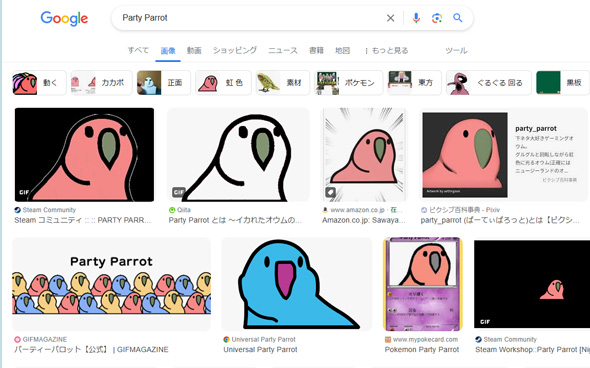Visit Steam Workshop::Party Parrot link
Viewport: 590px width, 368px height.
pos(532,350)
